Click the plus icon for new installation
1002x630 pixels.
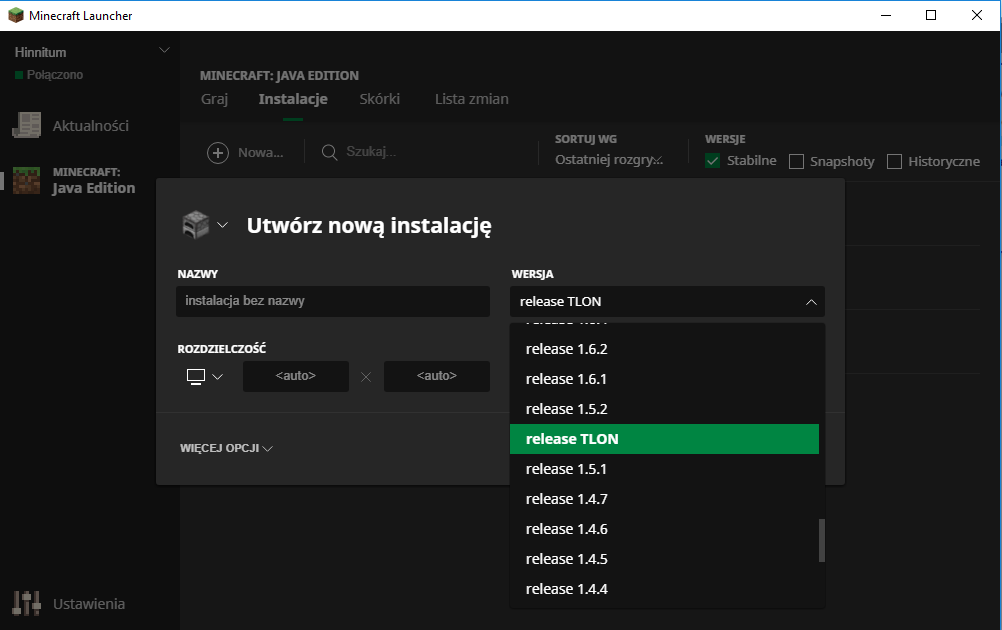[x=218, y=152]
